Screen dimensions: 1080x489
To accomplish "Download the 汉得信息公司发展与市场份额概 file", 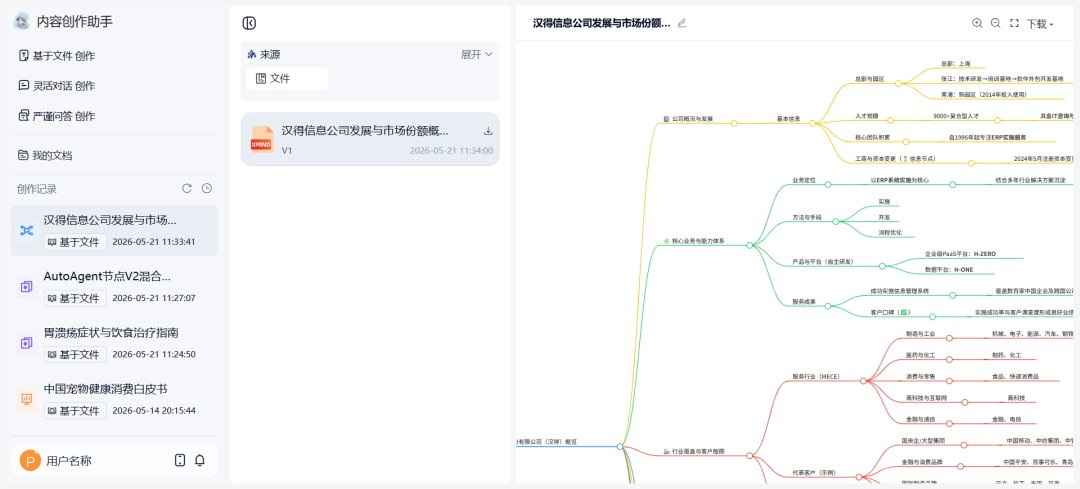I will click(x=488, y=131).
